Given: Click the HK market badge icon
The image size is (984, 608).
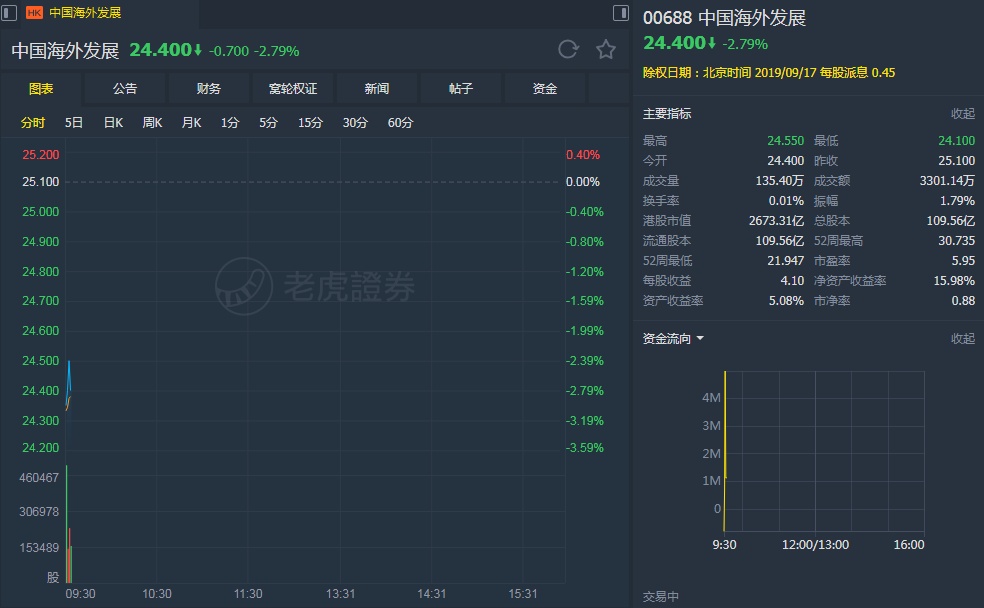Looking at the screenshot, I should pos(34,13).
